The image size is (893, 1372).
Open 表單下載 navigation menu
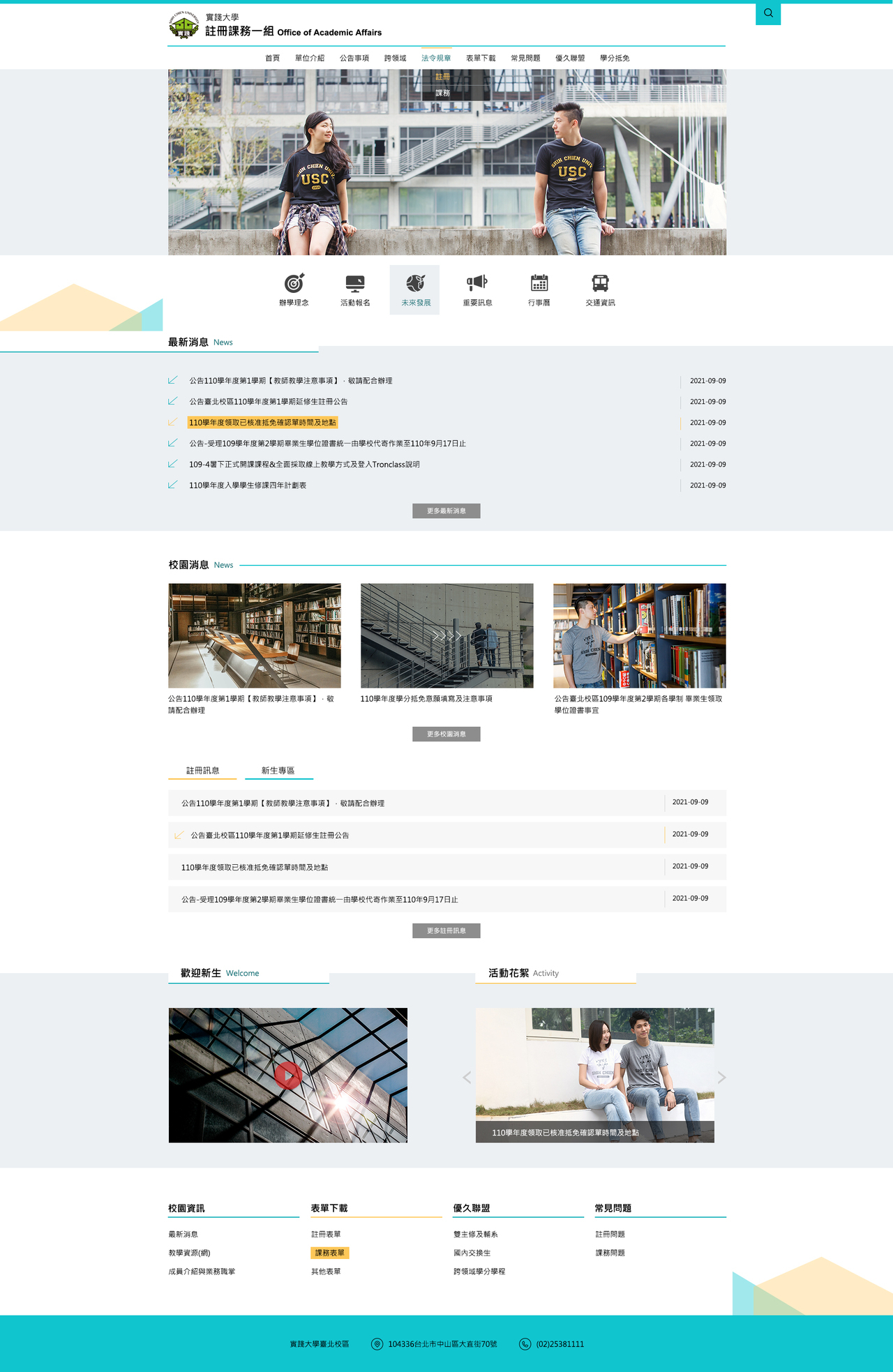[481, 58]
